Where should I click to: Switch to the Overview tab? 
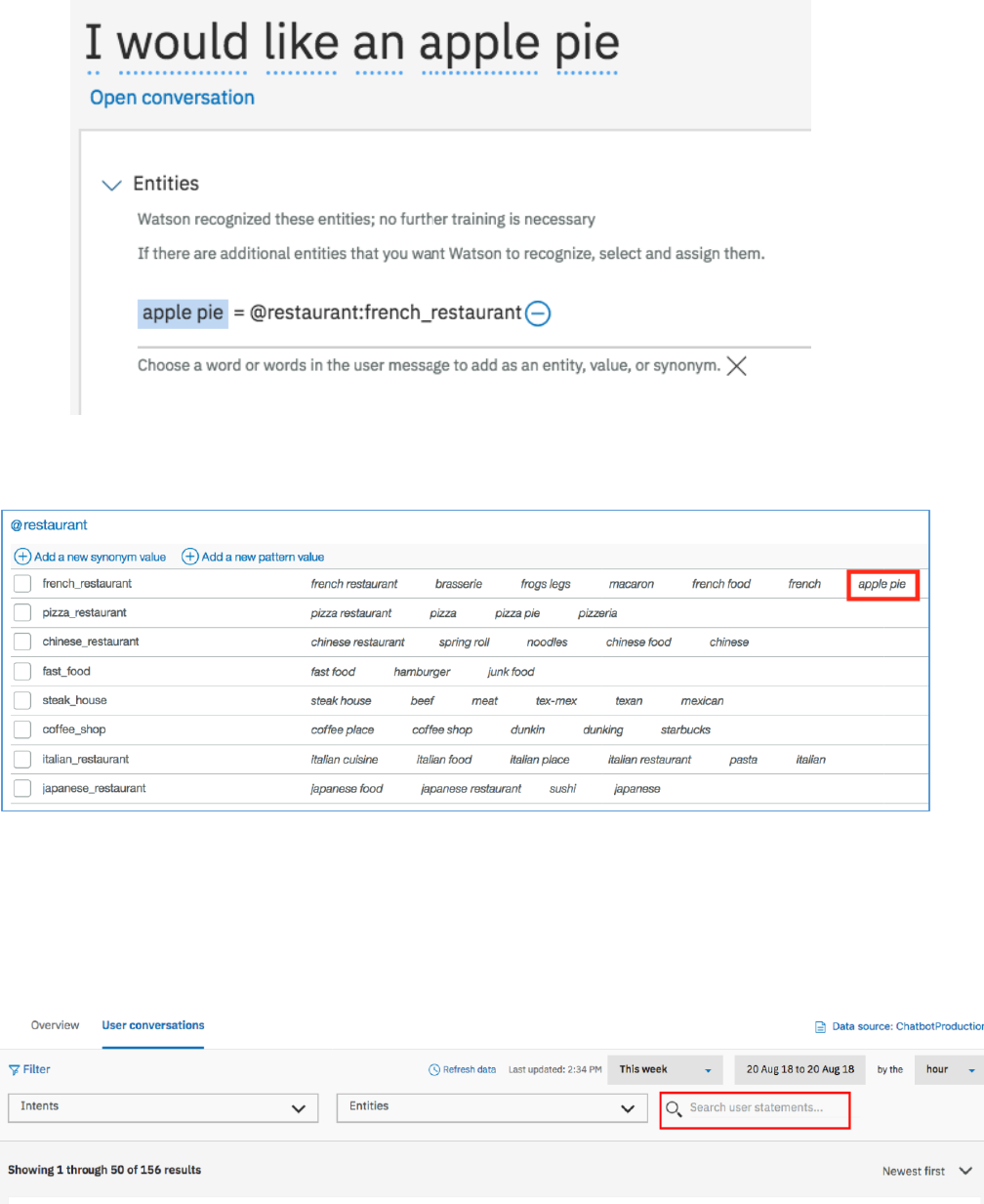56,1025
